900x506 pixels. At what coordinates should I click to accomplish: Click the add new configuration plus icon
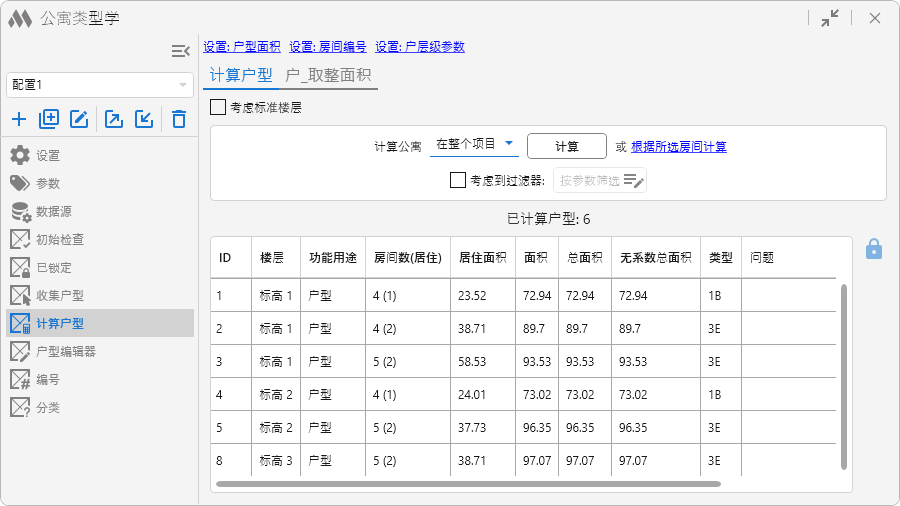pyautogui.click(x=19, y=119)
